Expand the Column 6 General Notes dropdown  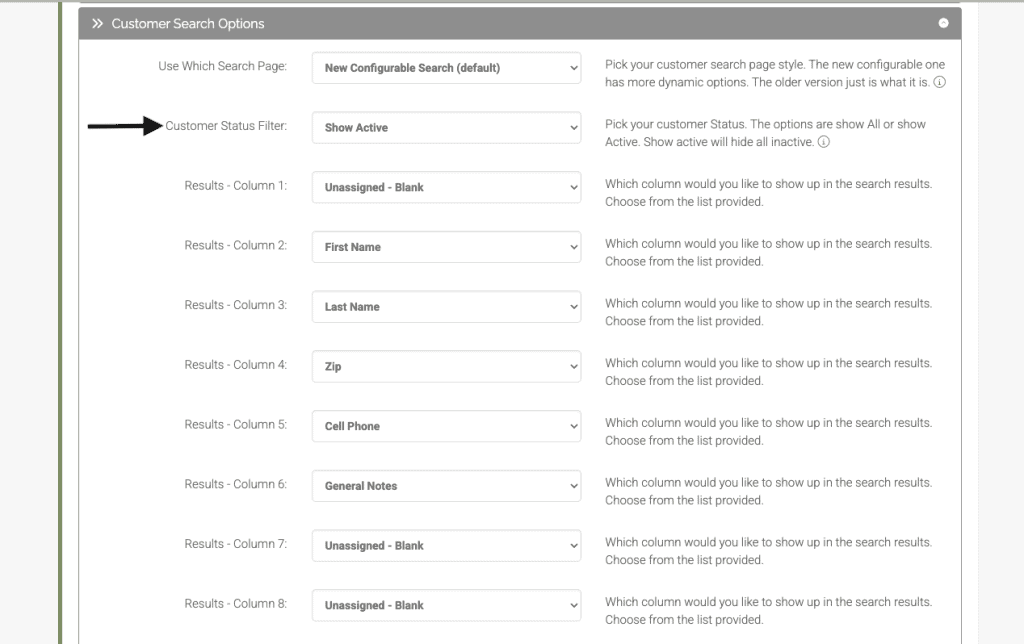tap(446, 486)
